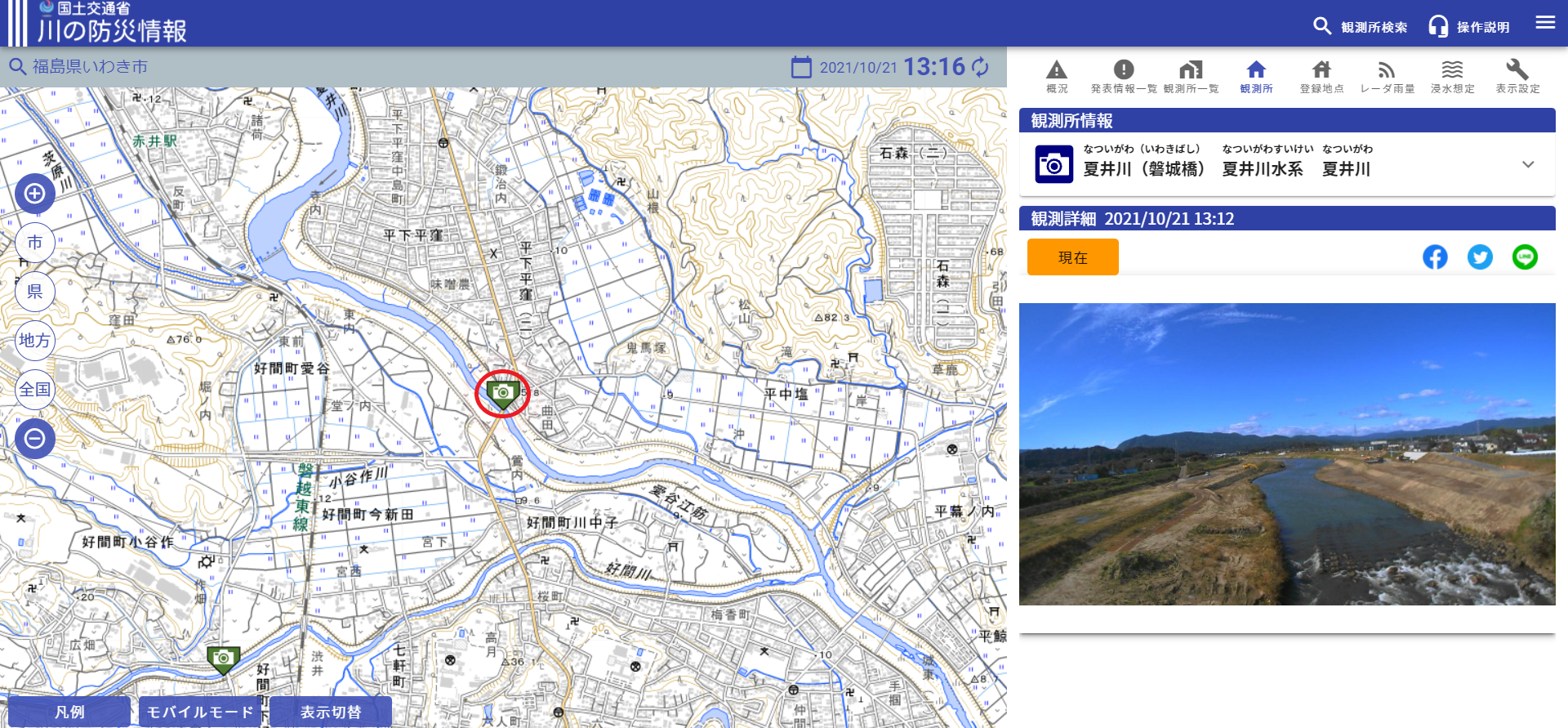Click the orange 現在 button

tap(1072, 257)
